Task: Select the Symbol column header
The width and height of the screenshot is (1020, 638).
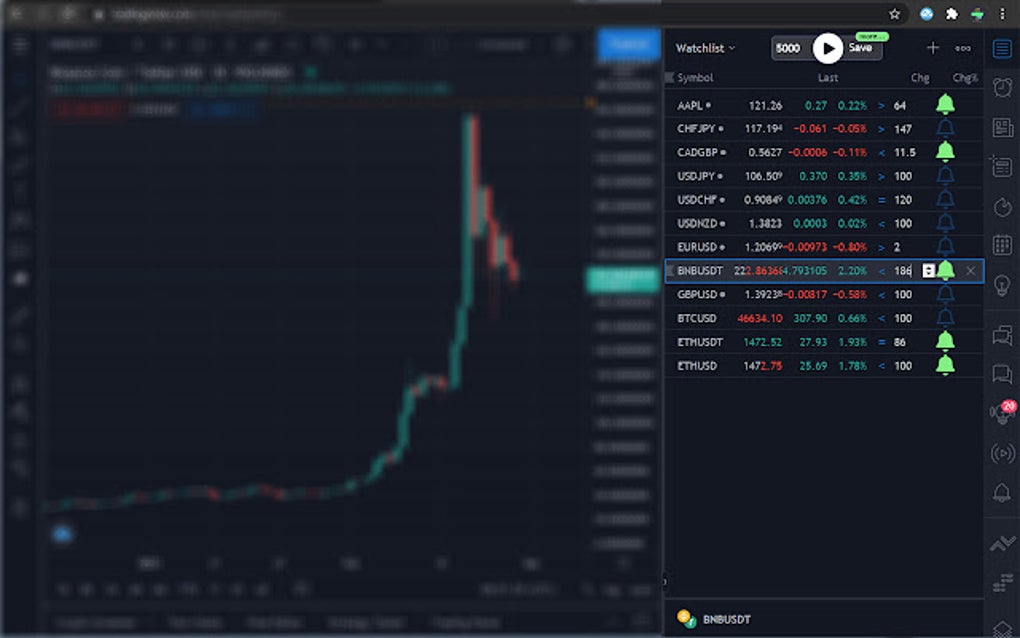Action: pos(697,78)
